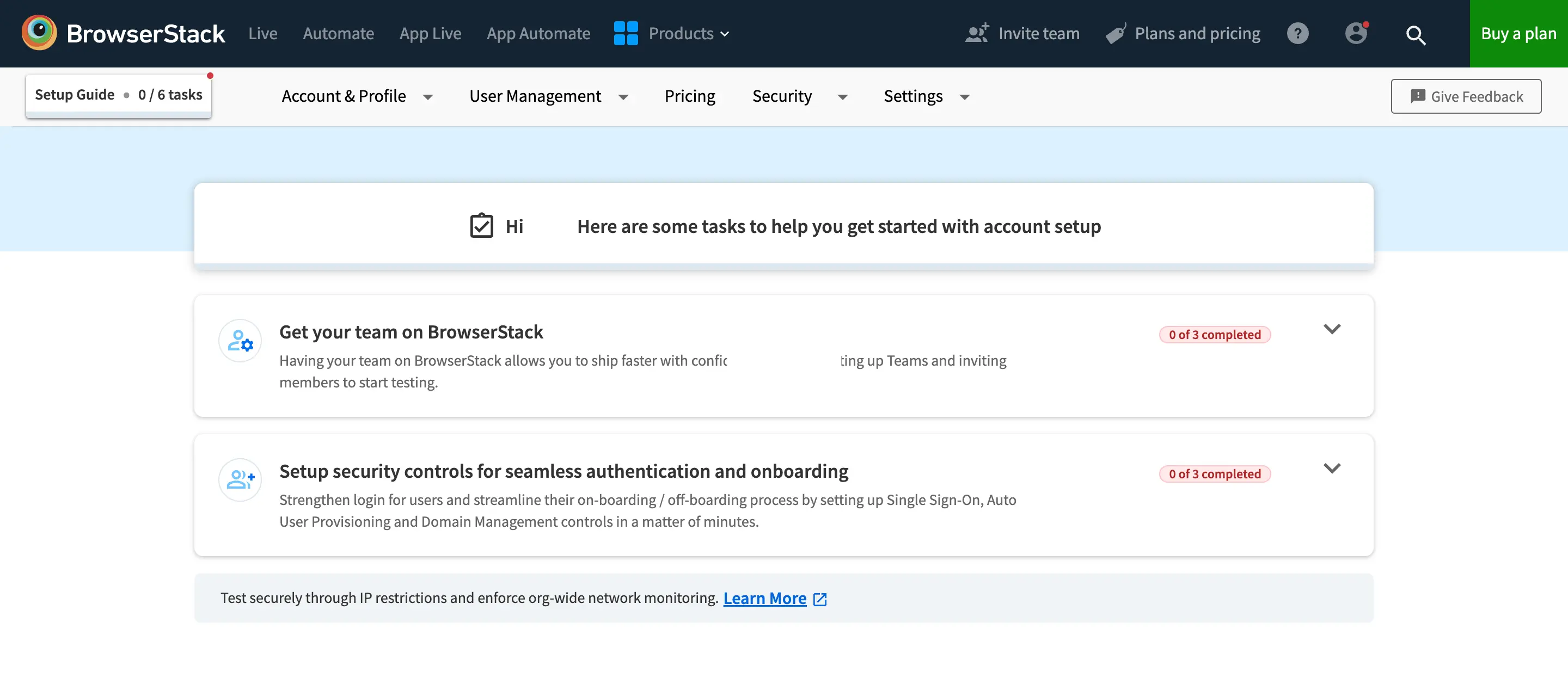Click the user profile avatar icon
Viewport: 1568px width, 690px height.
coord(1356,33)
